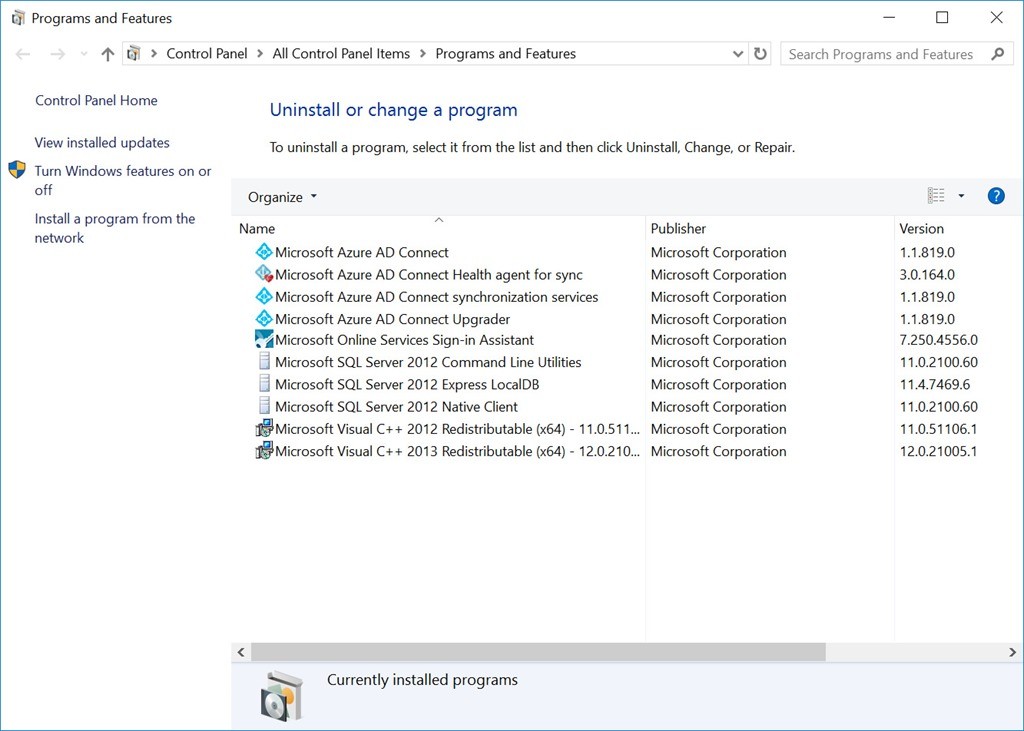Open Turn Windows features on or off
The image size is (1024, 731).
(x=123, y=180)
